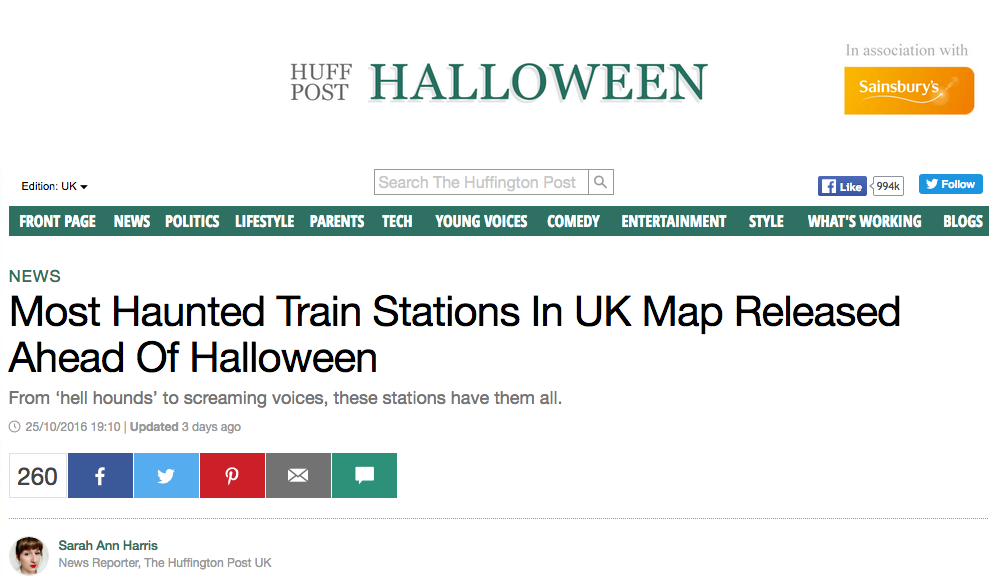
Task: Go to WHAT'S WORKING section
Action: pos(864,222)
